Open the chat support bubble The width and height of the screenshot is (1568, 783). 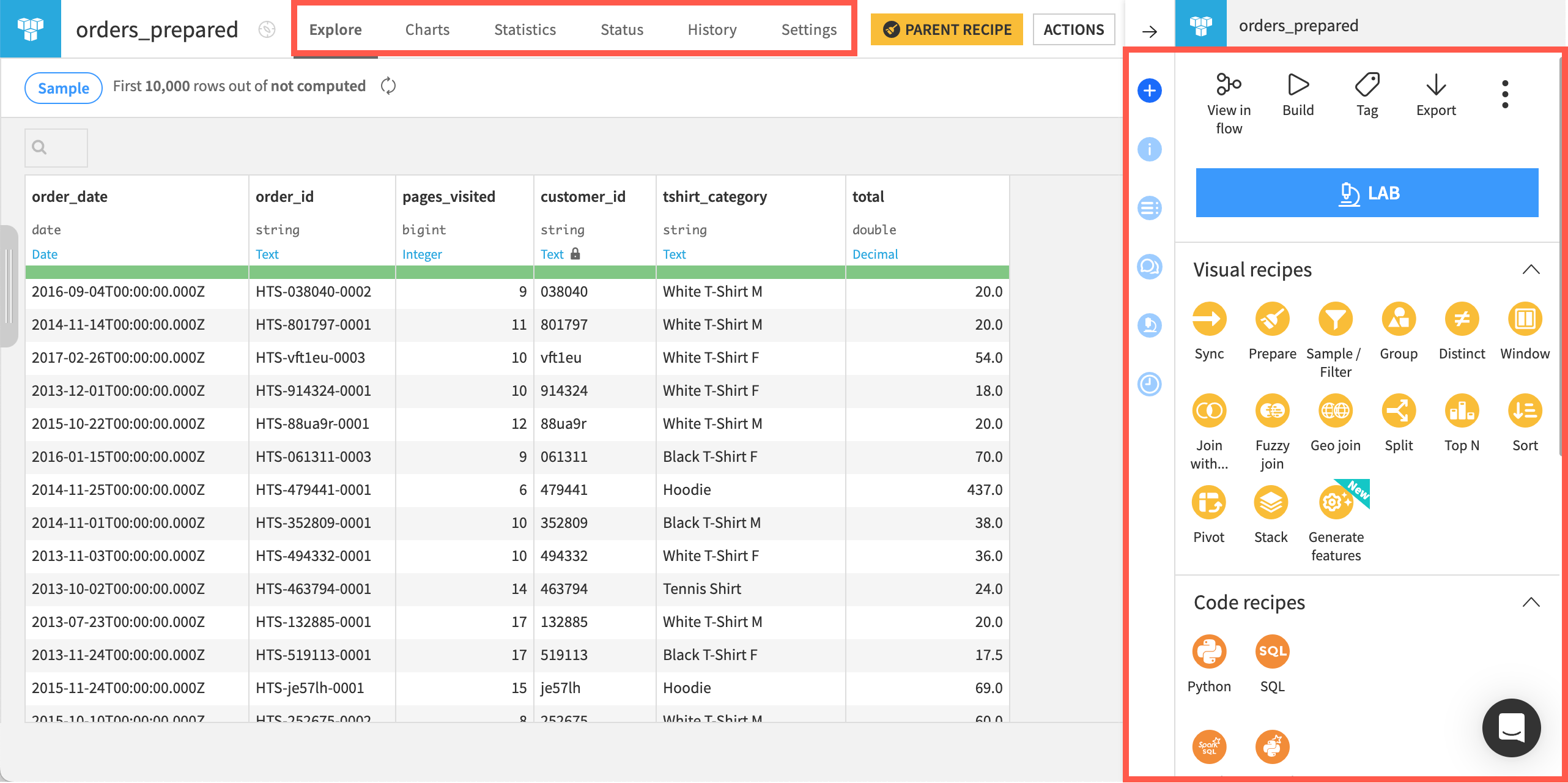[1511, 727]
